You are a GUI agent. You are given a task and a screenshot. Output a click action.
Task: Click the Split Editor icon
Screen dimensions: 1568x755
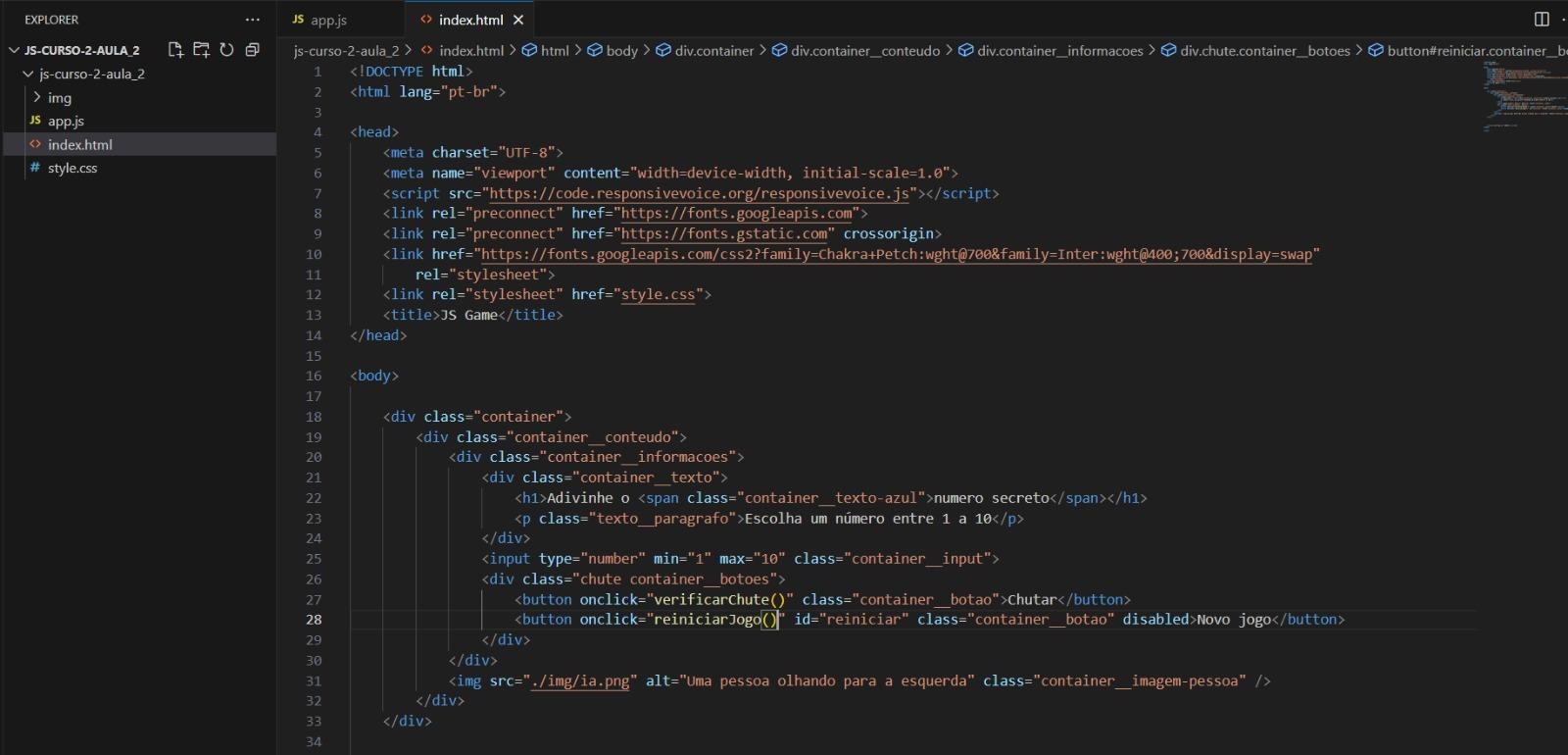coord(1542,20)
